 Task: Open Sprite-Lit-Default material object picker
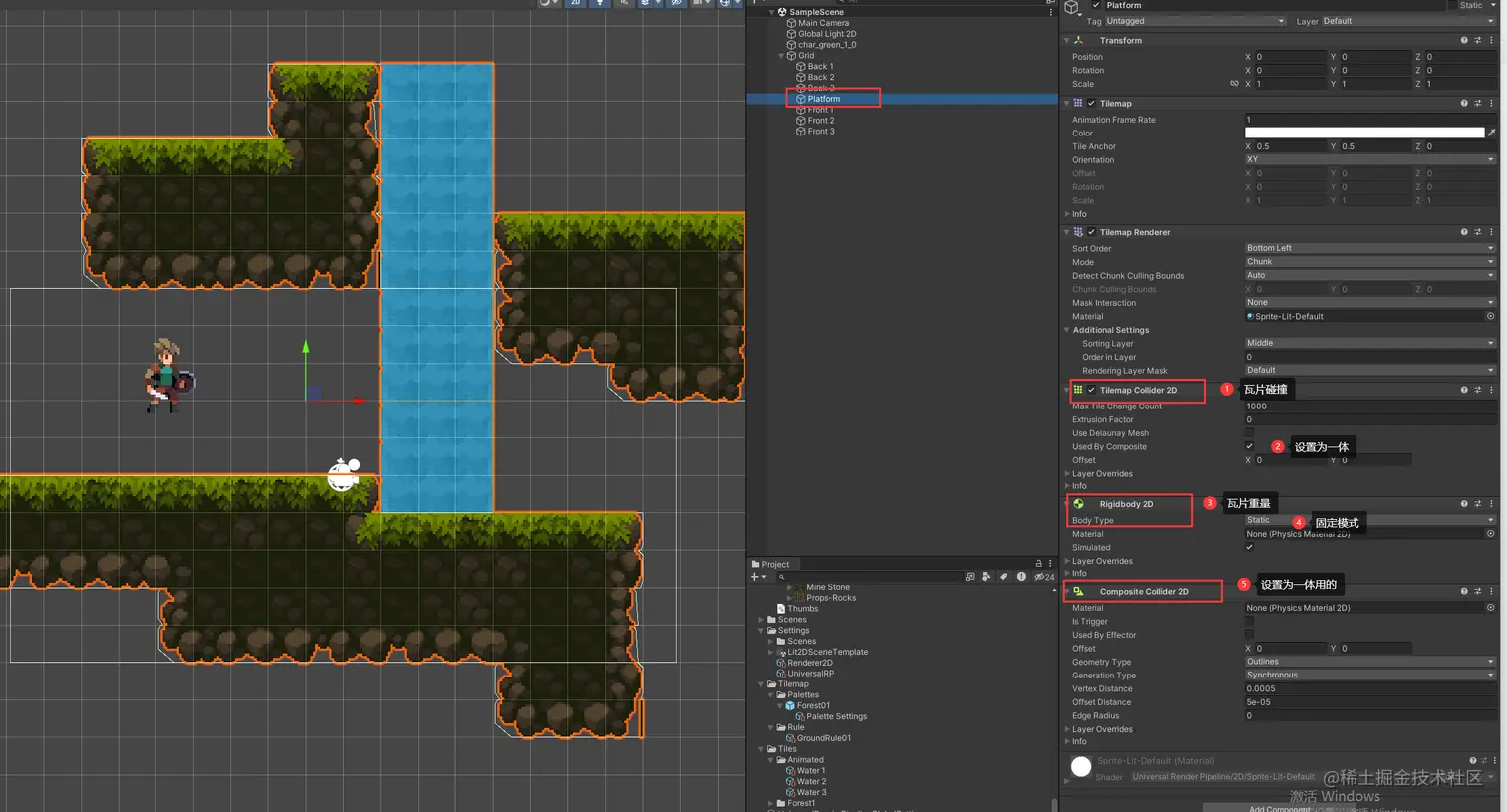click(x=1490, y=316)
